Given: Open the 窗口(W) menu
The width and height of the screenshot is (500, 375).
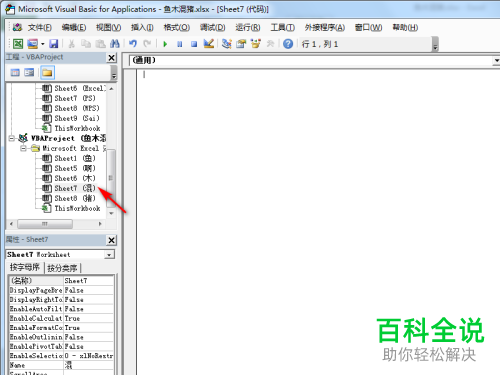Looking at the screenshot, I should pyautogui.click(x=368, y=27).
